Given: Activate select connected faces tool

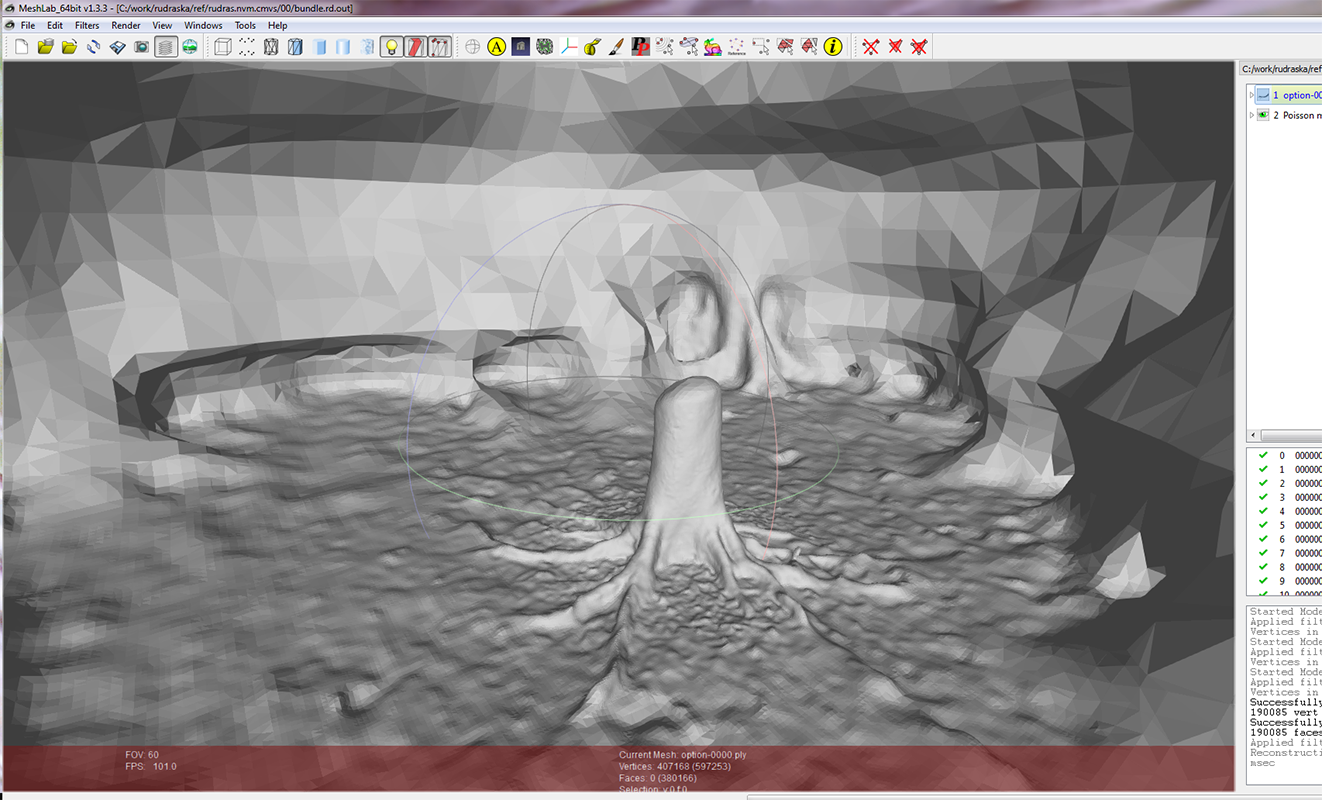Looking at the screenshot, I should (809, 47).
